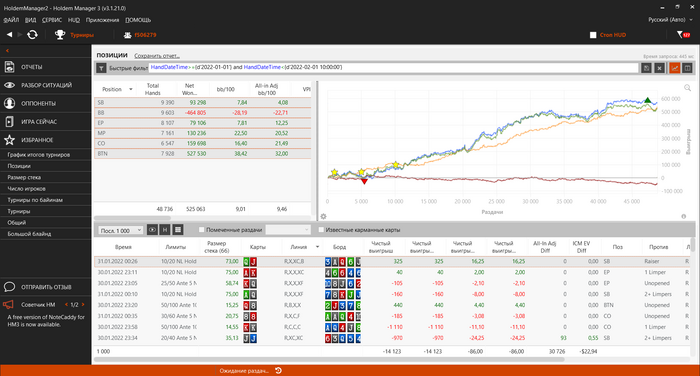Refresh the report data
The width and height of the screenshot is (700, 376).
(x=32, y=34)
